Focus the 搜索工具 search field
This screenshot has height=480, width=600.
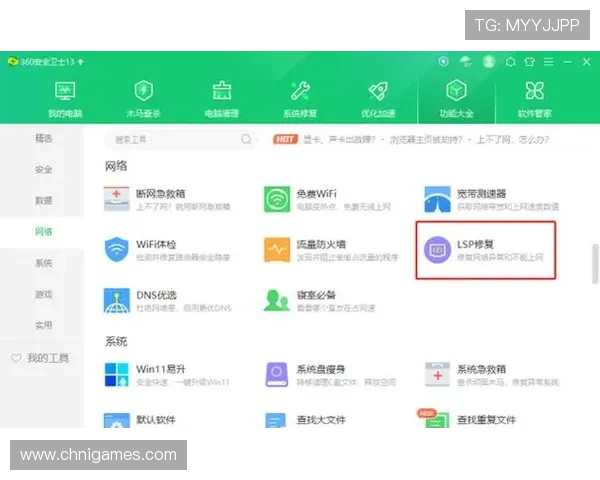pyautogui.click(x=180, y=139)
